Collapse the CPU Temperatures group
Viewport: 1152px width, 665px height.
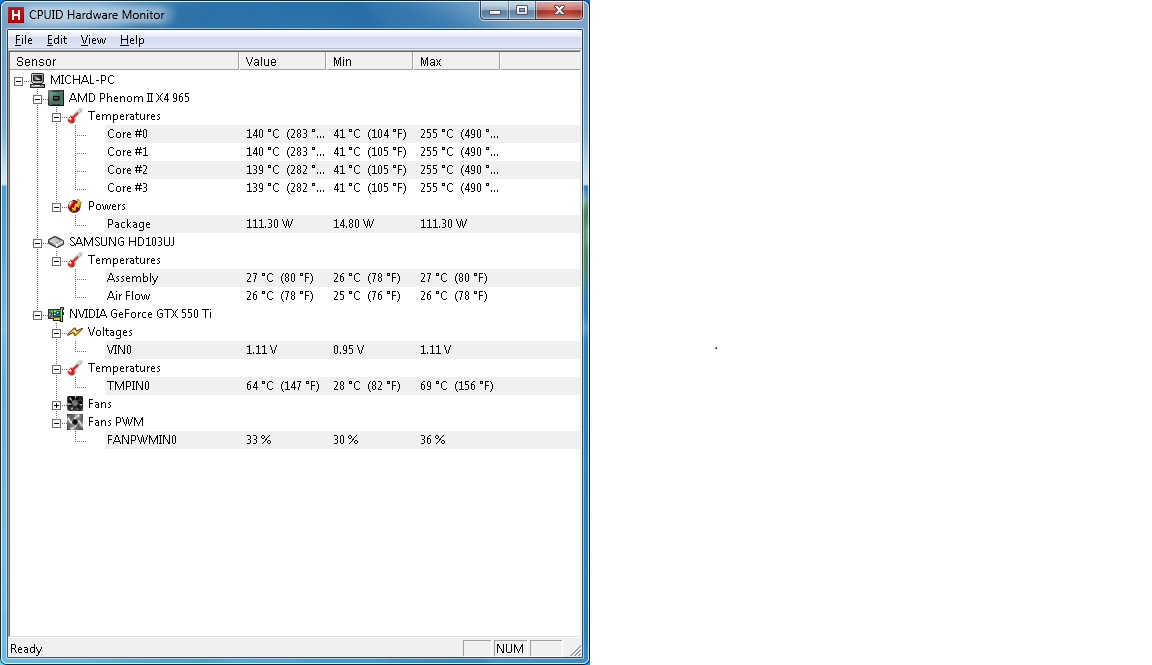pos(57,117)
